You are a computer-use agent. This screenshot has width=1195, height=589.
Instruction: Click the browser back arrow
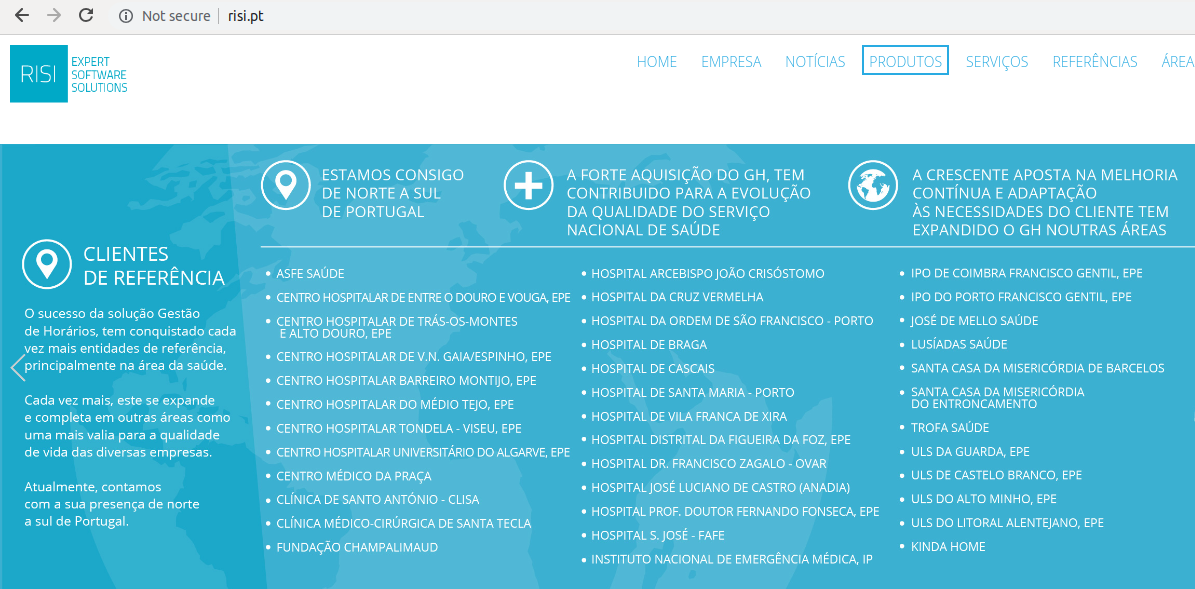pyautogui.click(x=21, y=16)
